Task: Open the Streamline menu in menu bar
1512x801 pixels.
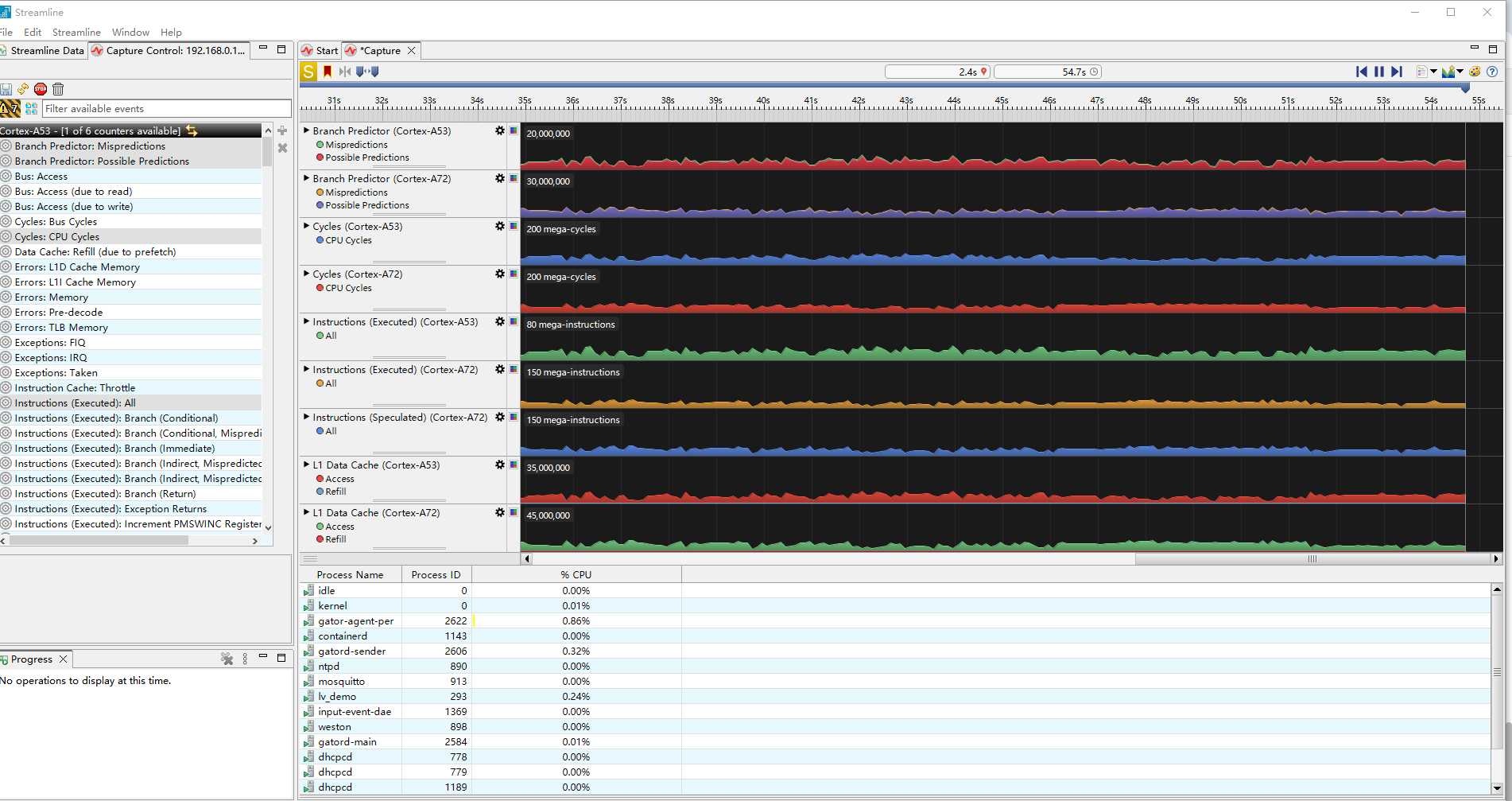Action: (76, 33)
